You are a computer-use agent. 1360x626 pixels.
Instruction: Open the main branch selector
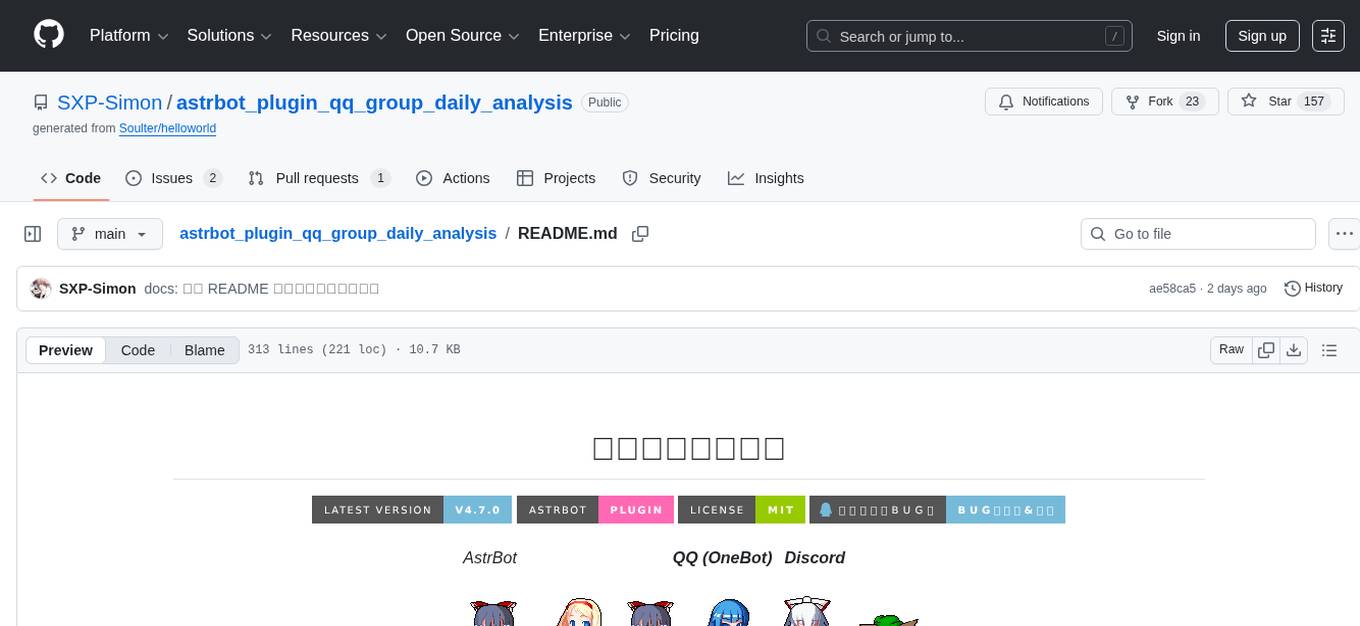110,233
